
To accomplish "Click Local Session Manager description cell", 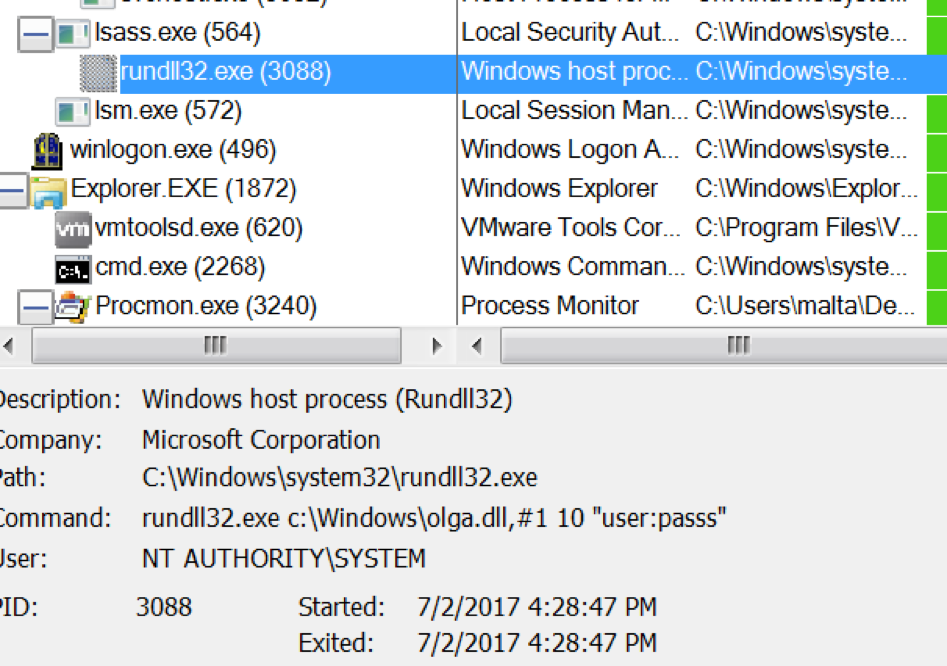I will (574, 111).
